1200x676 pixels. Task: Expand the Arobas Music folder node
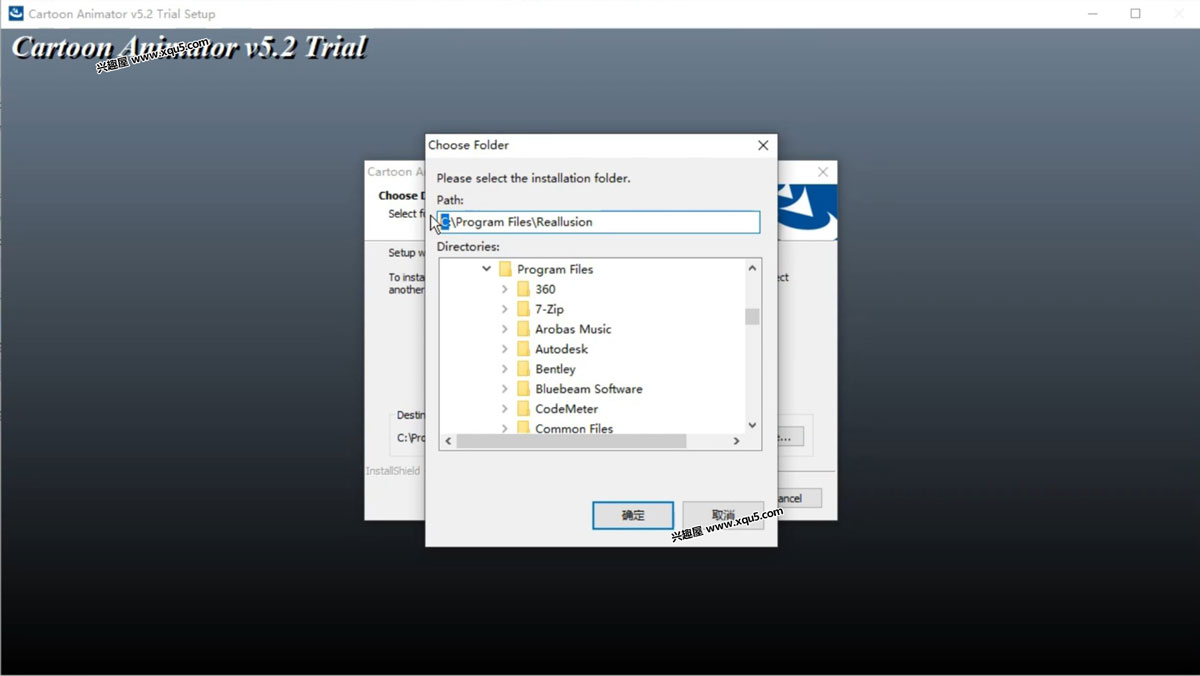505,329
